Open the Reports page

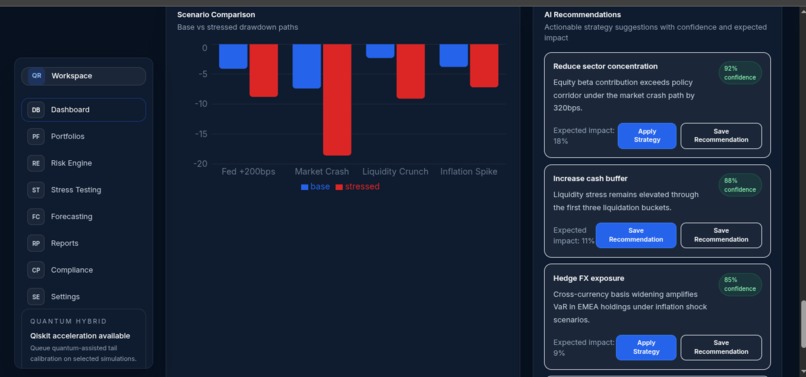(x=83, y=243)
